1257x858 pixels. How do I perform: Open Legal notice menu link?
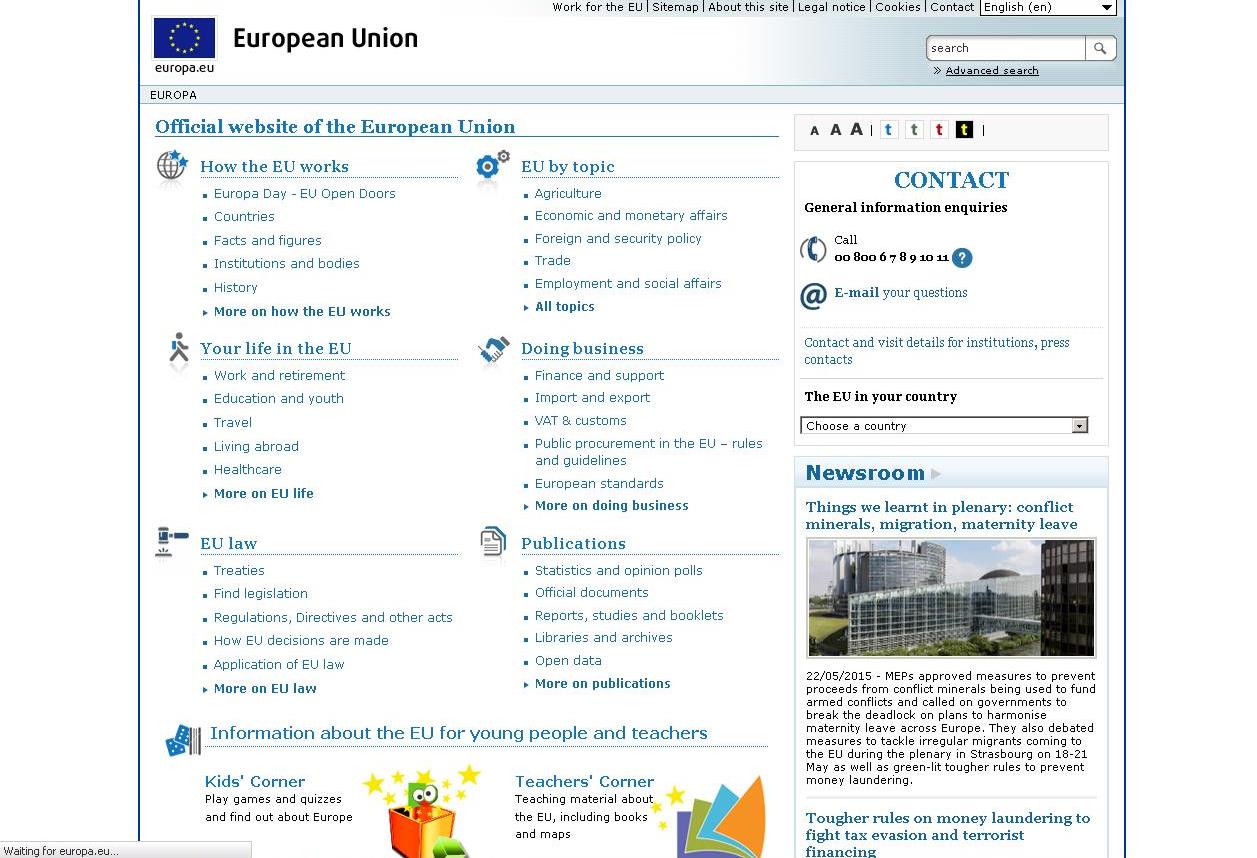click(831, 7)
